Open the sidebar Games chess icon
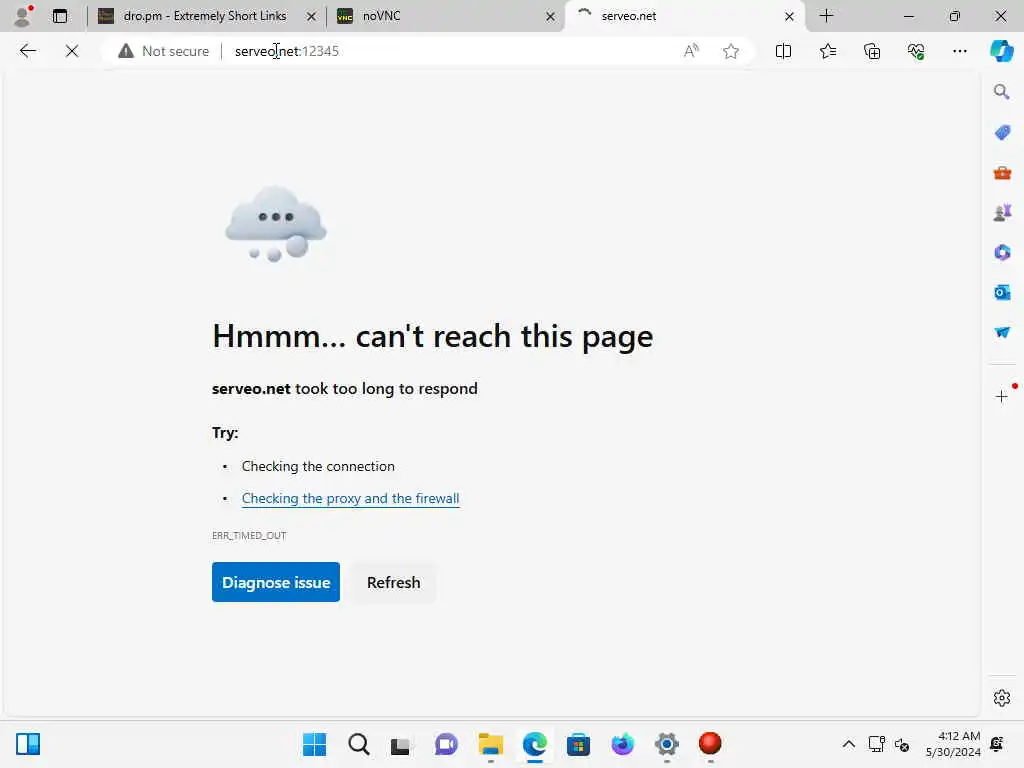This screenshot has height=768, width=1024. pyautogui.click(x=1002, y=213)
